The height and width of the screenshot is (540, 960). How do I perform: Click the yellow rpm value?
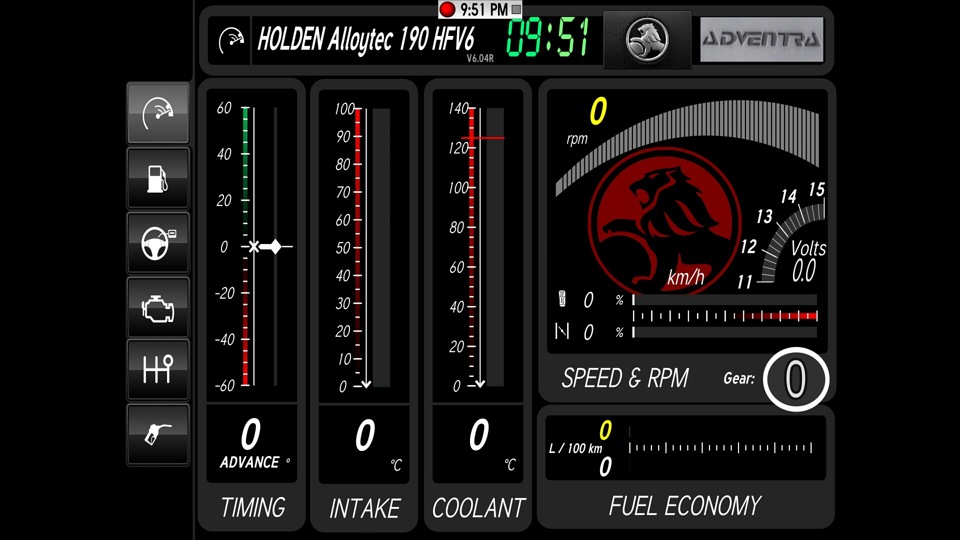[x=598, y=111]
